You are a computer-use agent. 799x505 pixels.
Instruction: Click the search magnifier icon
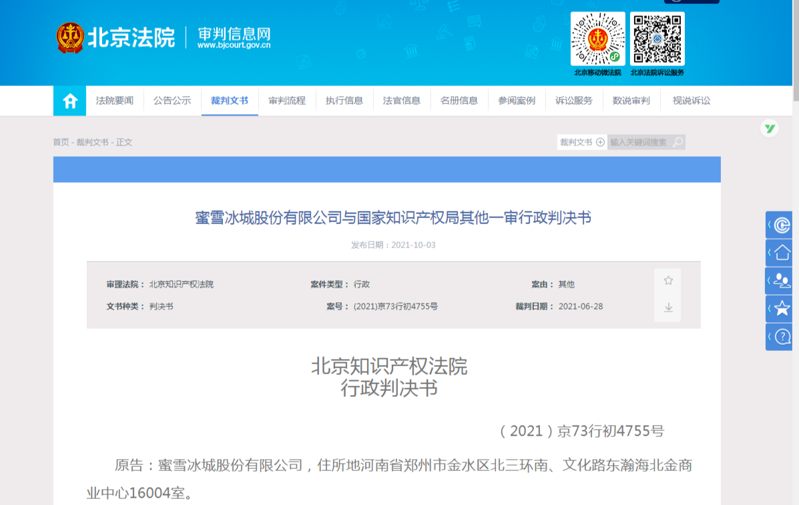coord(678,142)
